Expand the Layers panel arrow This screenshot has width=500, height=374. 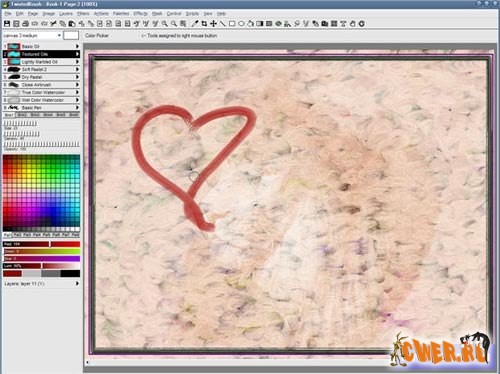(77, 284)
